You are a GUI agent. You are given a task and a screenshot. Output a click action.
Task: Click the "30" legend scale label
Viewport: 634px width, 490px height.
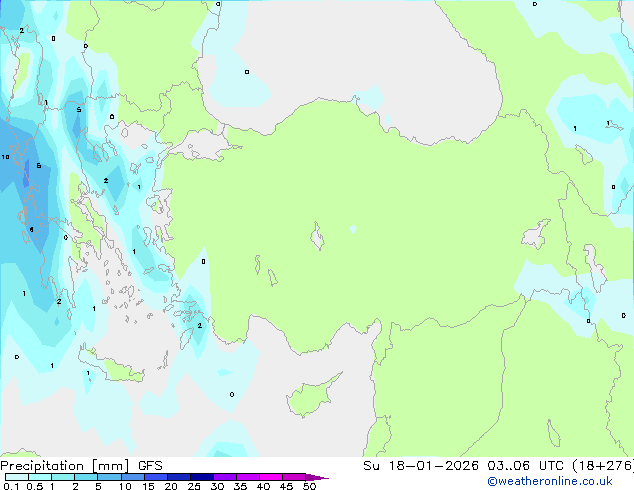[x=217, y=486]
